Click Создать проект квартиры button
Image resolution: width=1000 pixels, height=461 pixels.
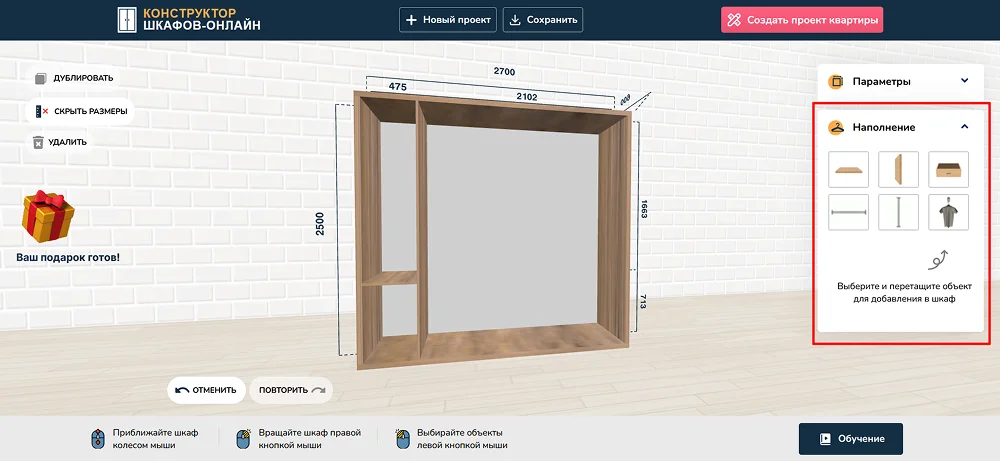click(802, 20)
